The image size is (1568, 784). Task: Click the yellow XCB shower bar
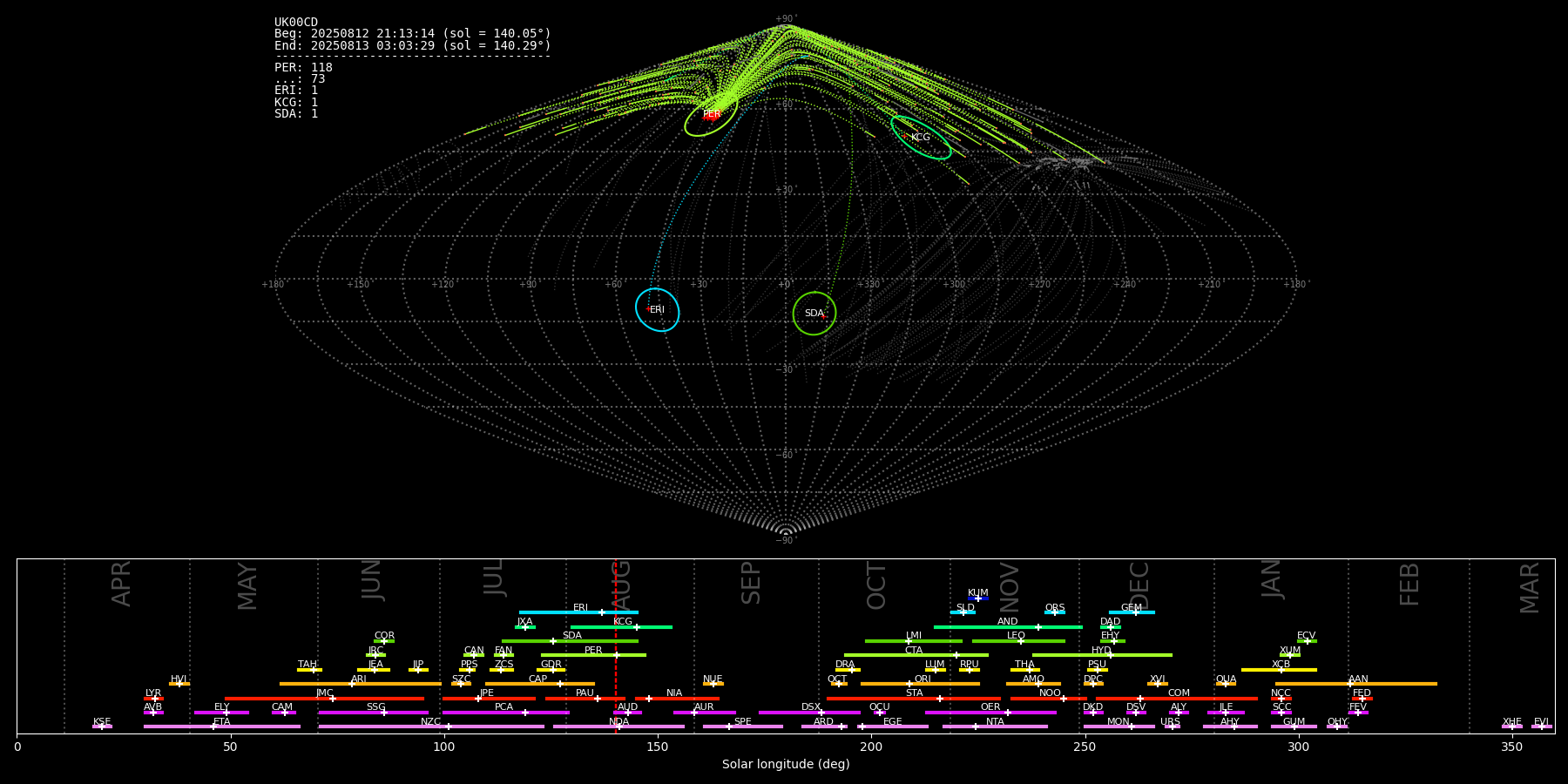point(1279,670)
